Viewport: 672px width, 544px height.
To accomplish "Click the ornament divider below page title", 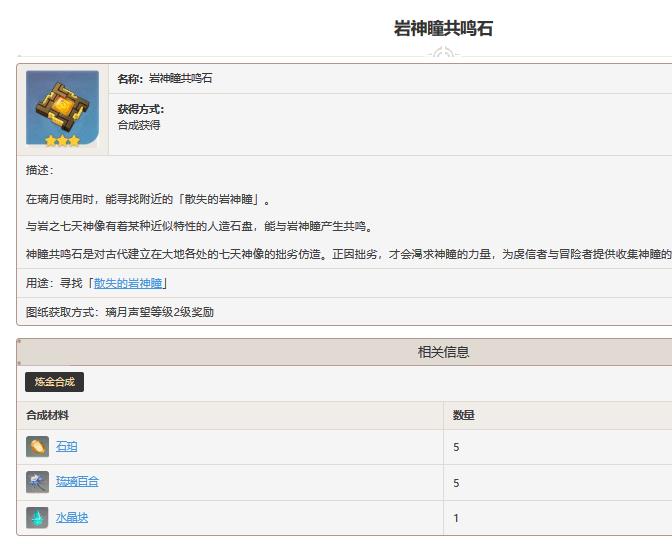I will click(443, 53).
